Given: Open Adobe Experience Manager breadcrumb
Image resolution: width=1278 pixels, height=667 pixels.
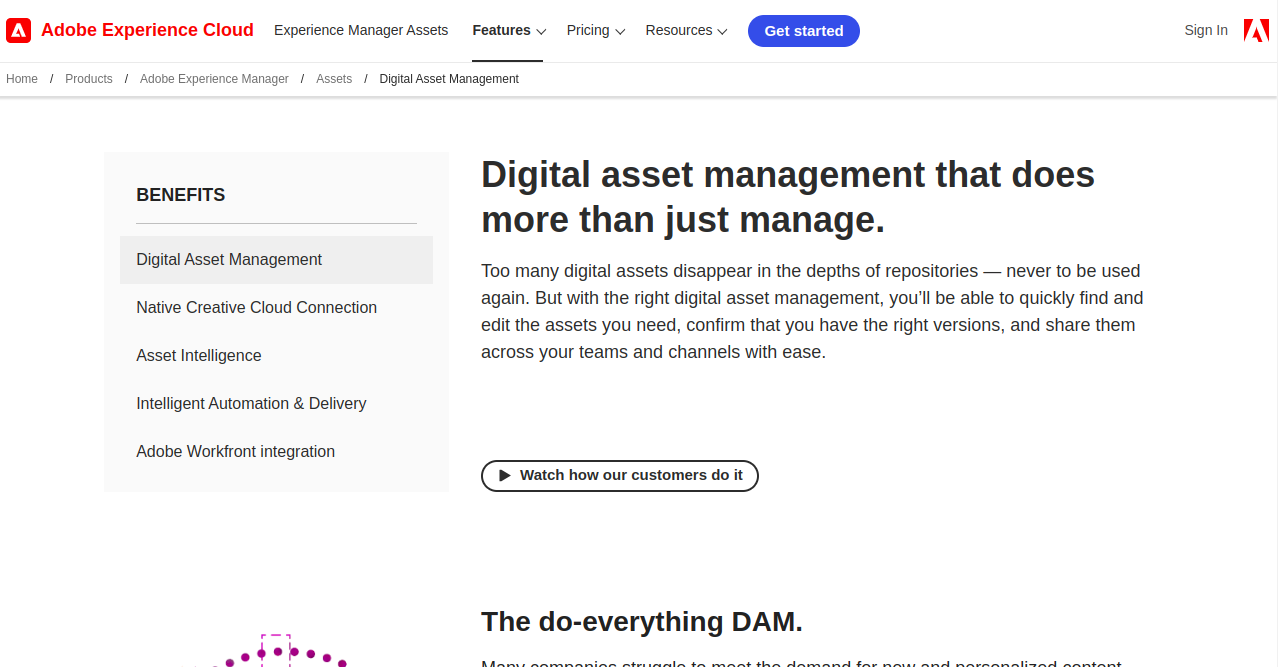Looking at the screenshot, I should pyautogui.click(x=214, y=79).
